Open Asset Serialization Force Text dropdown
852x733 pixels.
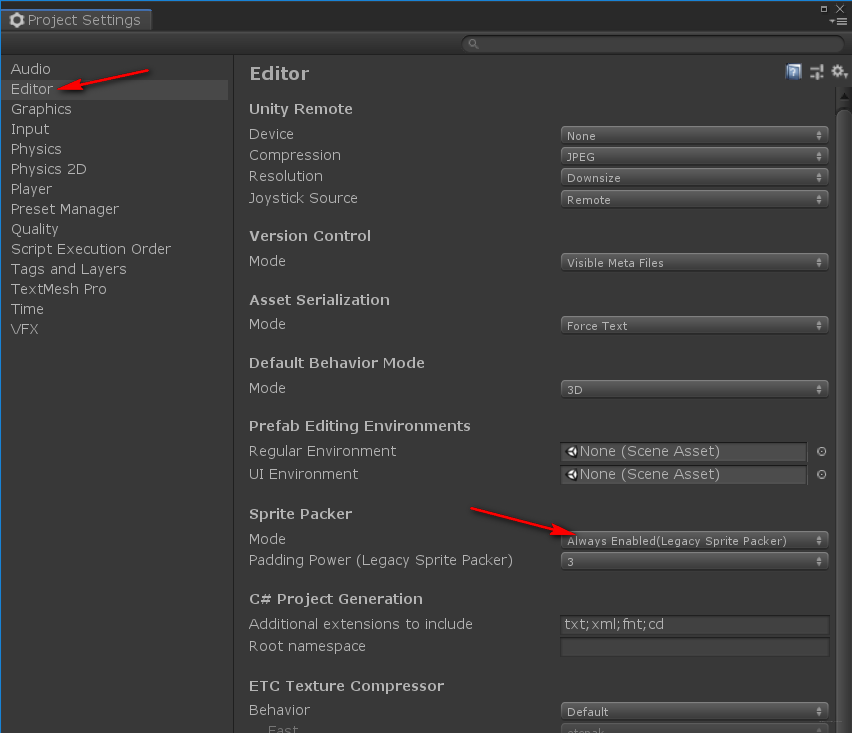coord(694,325)
